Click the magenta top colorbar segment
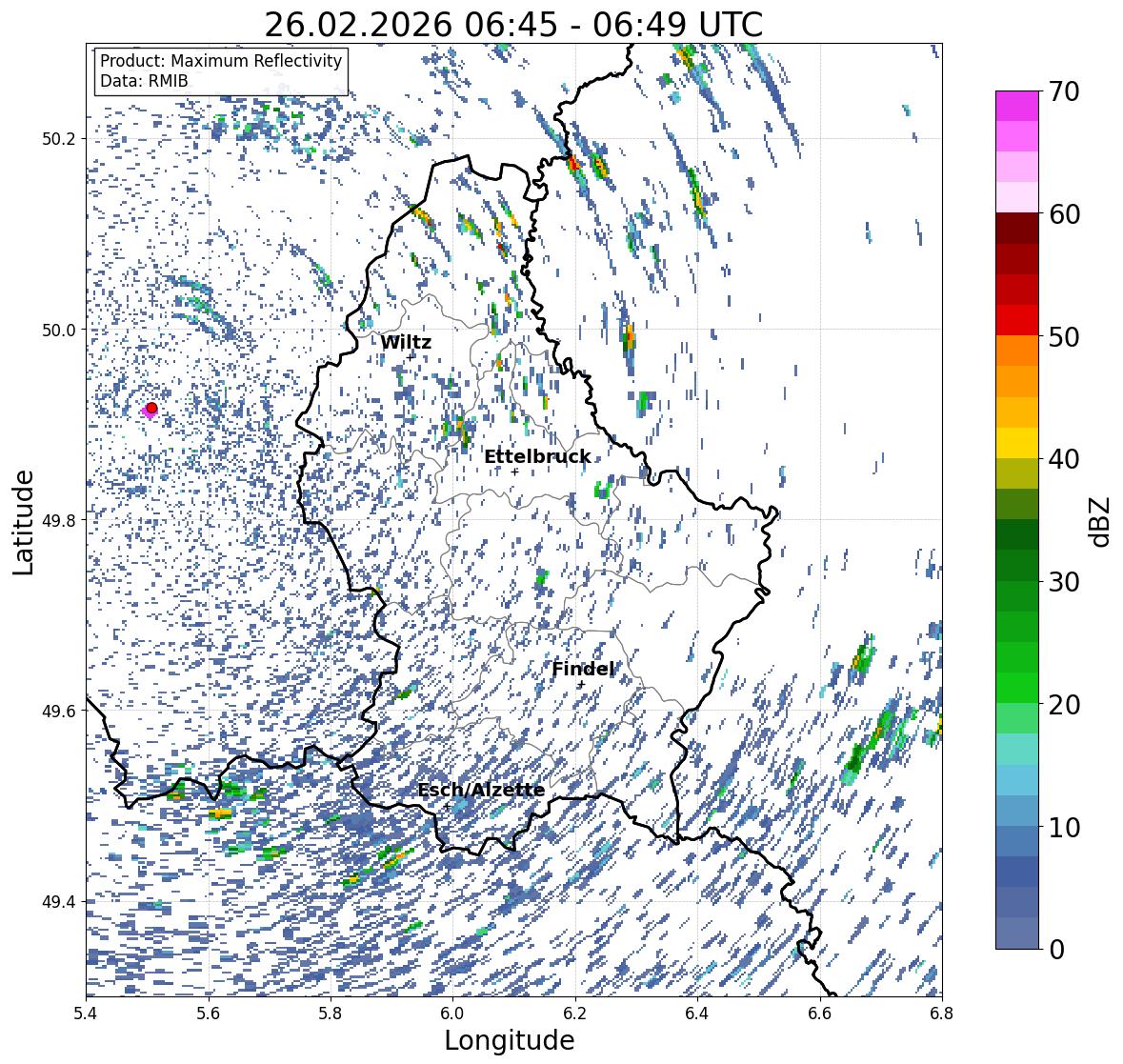This screenshot has width=1123, height=1064. pyautogui.click(x=1017, y=106)
